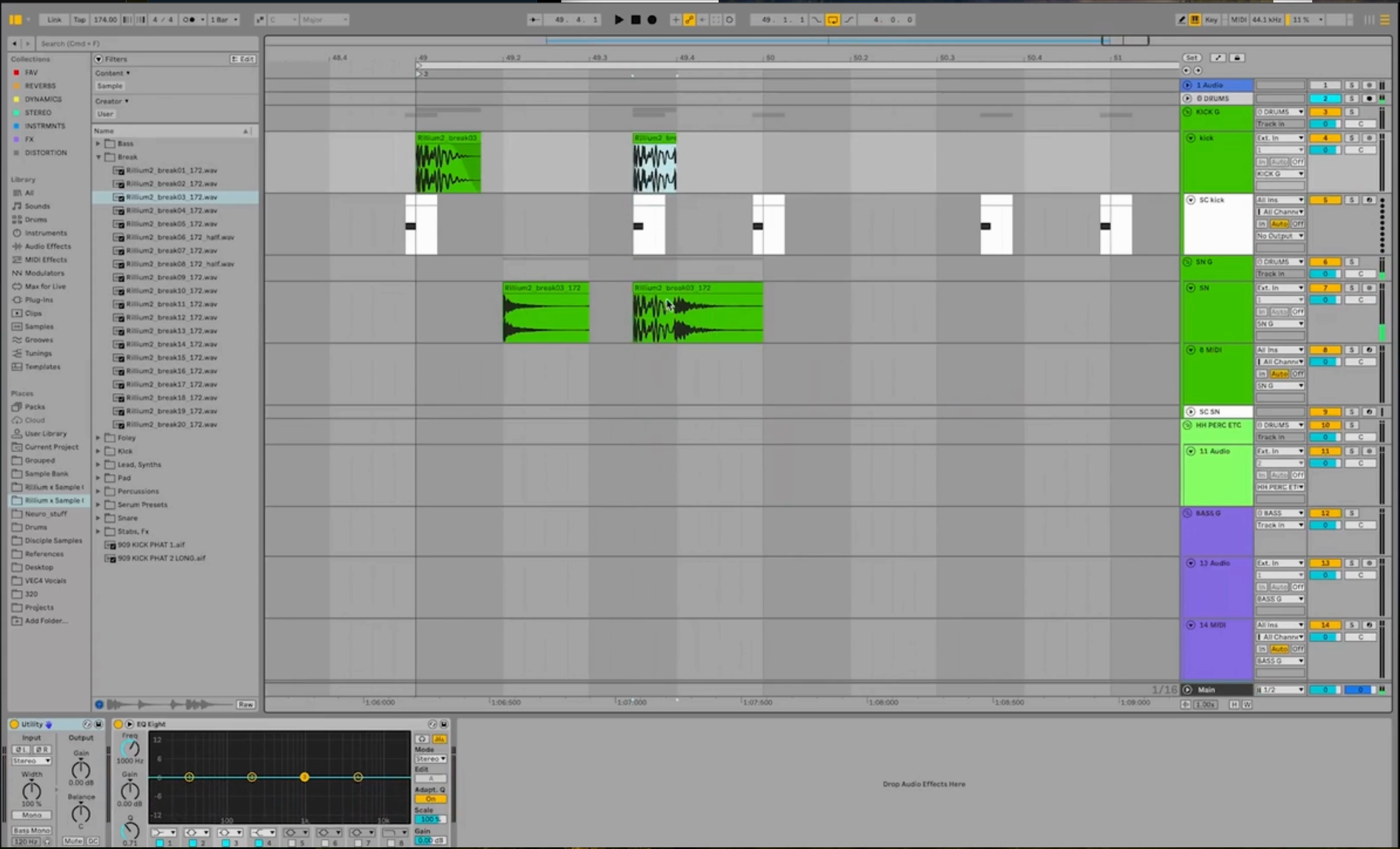Image resolution: width=1400 pixels, height=849 pixels.
Task: Click Bass Mono audition headphone icon
Action: pos(47,841)
